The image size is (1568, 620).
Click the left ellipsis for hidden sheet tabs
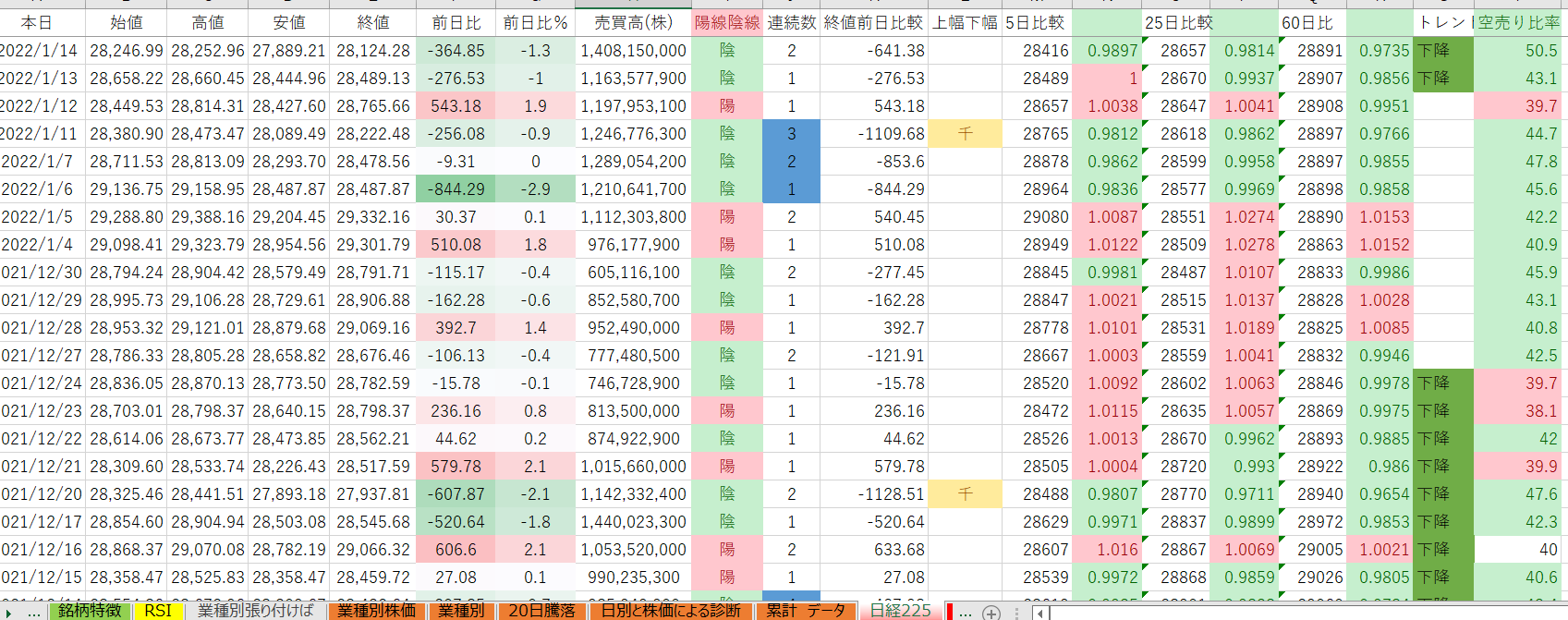(x=34, y=613)
